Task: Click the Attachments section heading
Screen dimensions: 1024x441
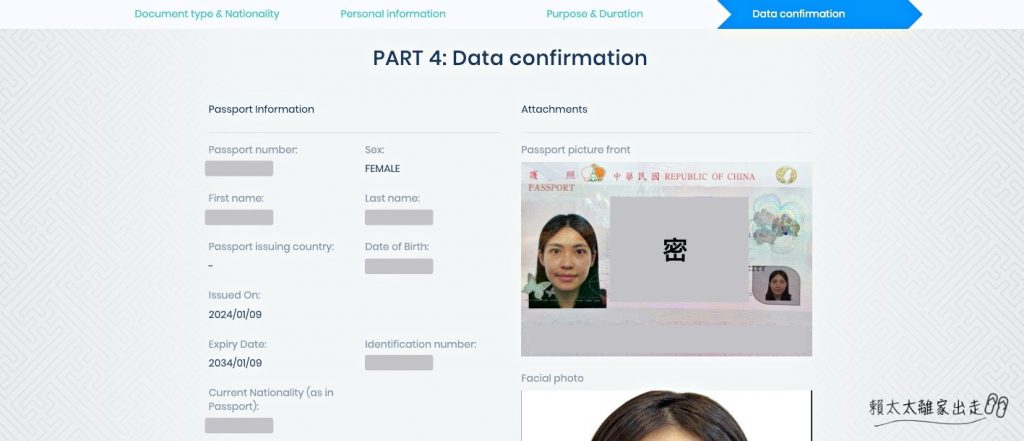Action: [554, 109]
